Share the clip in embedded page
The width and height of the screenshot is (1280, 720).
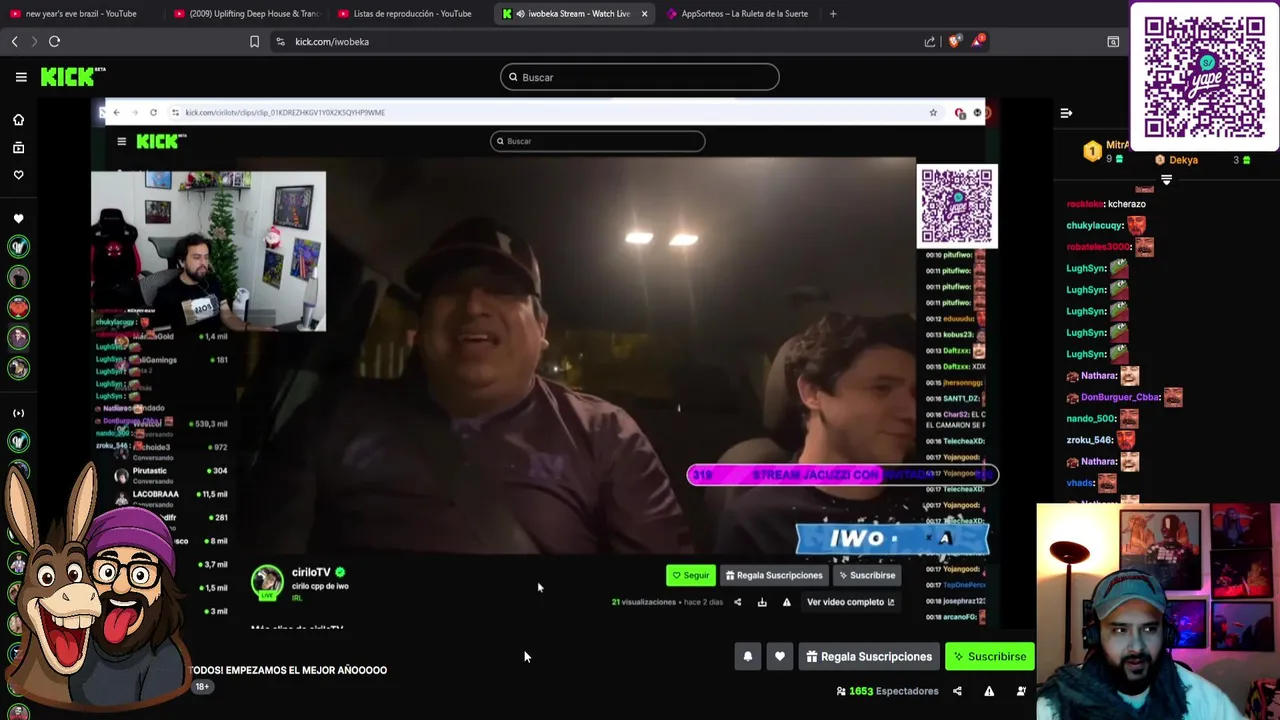[x=738, y=602]
